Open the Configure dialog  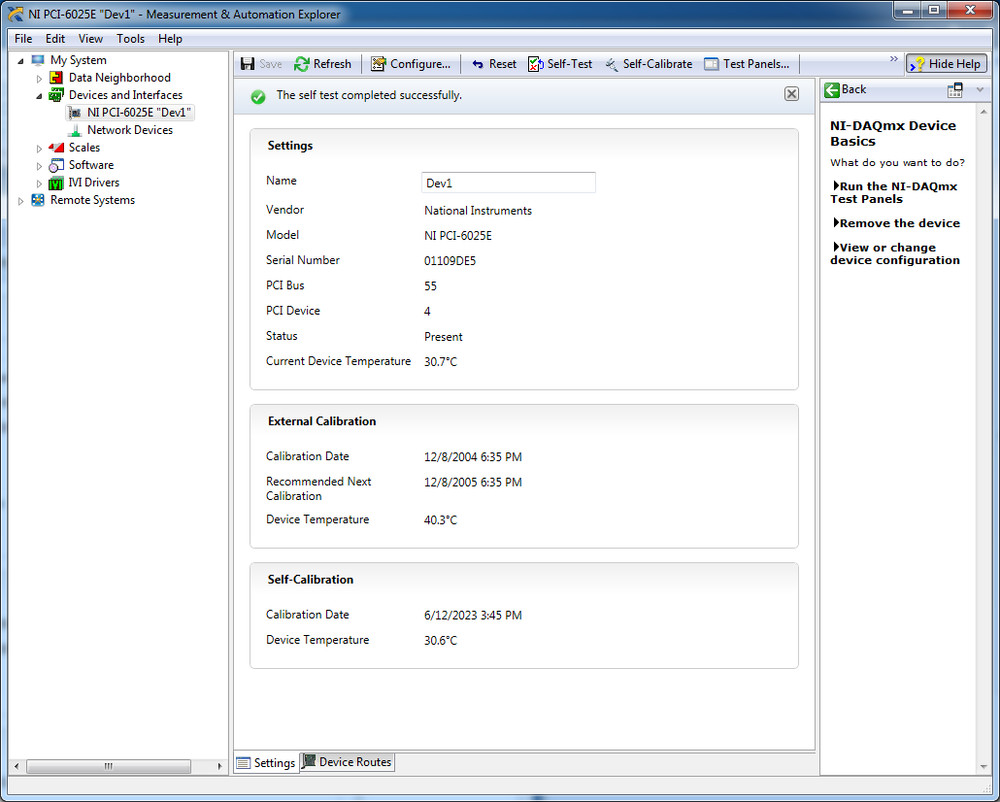(411, 64)
